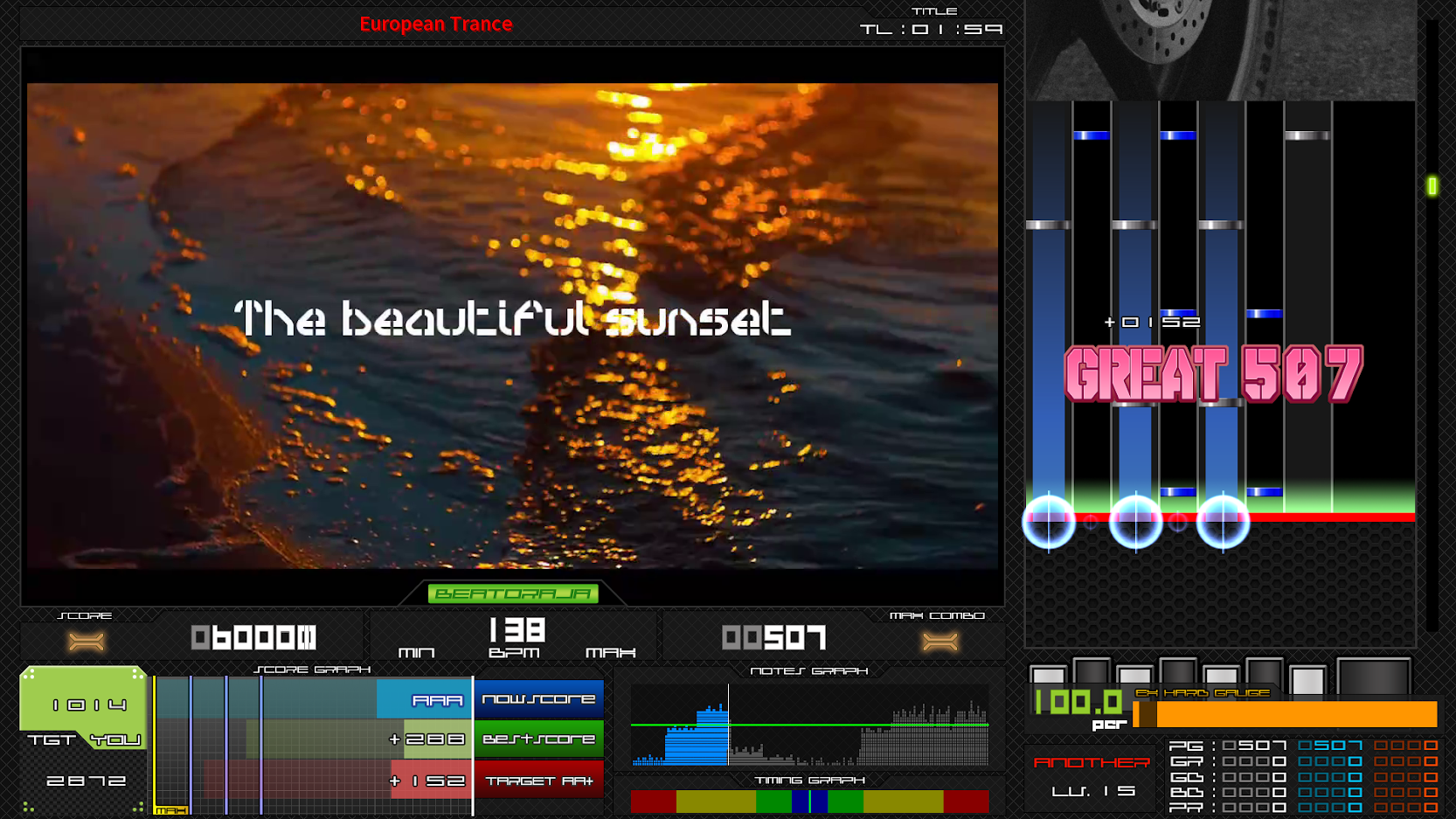Click the NOTES GRAPH heading
Viewport: 1456px width, 819px height.
click(x=809, y=671)
